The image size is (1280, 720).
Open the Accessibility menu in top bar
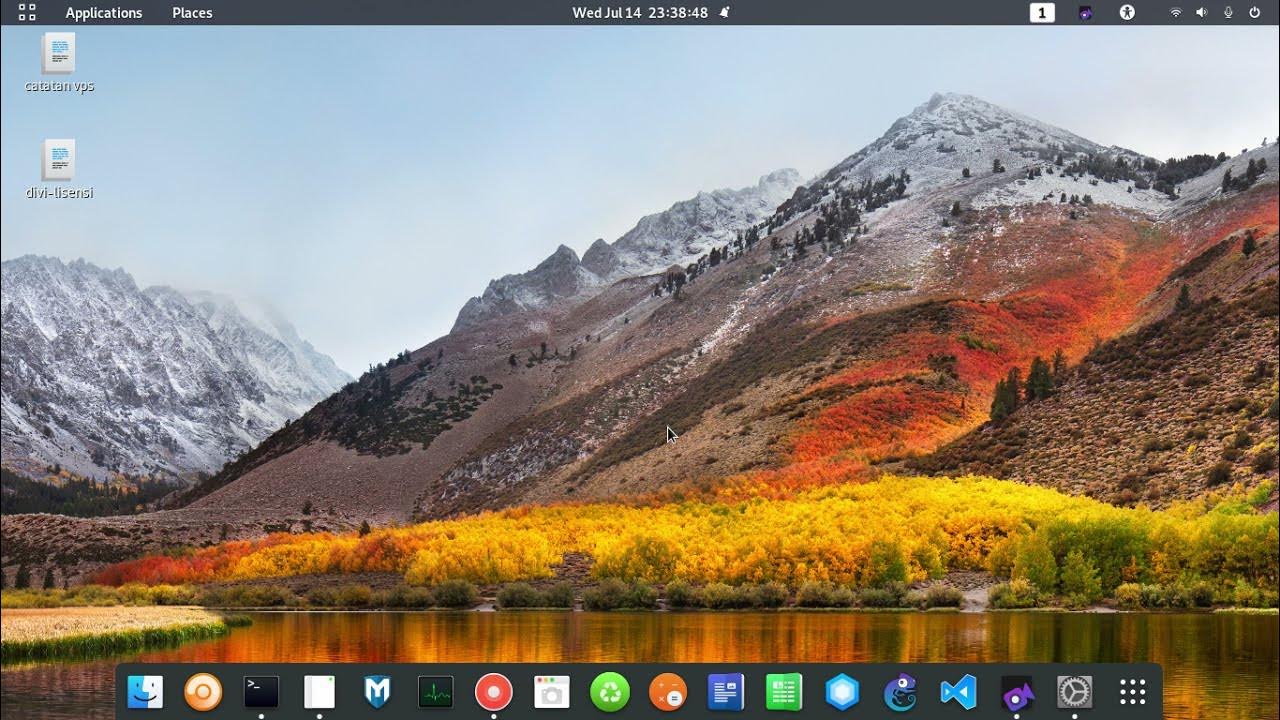1128,12
